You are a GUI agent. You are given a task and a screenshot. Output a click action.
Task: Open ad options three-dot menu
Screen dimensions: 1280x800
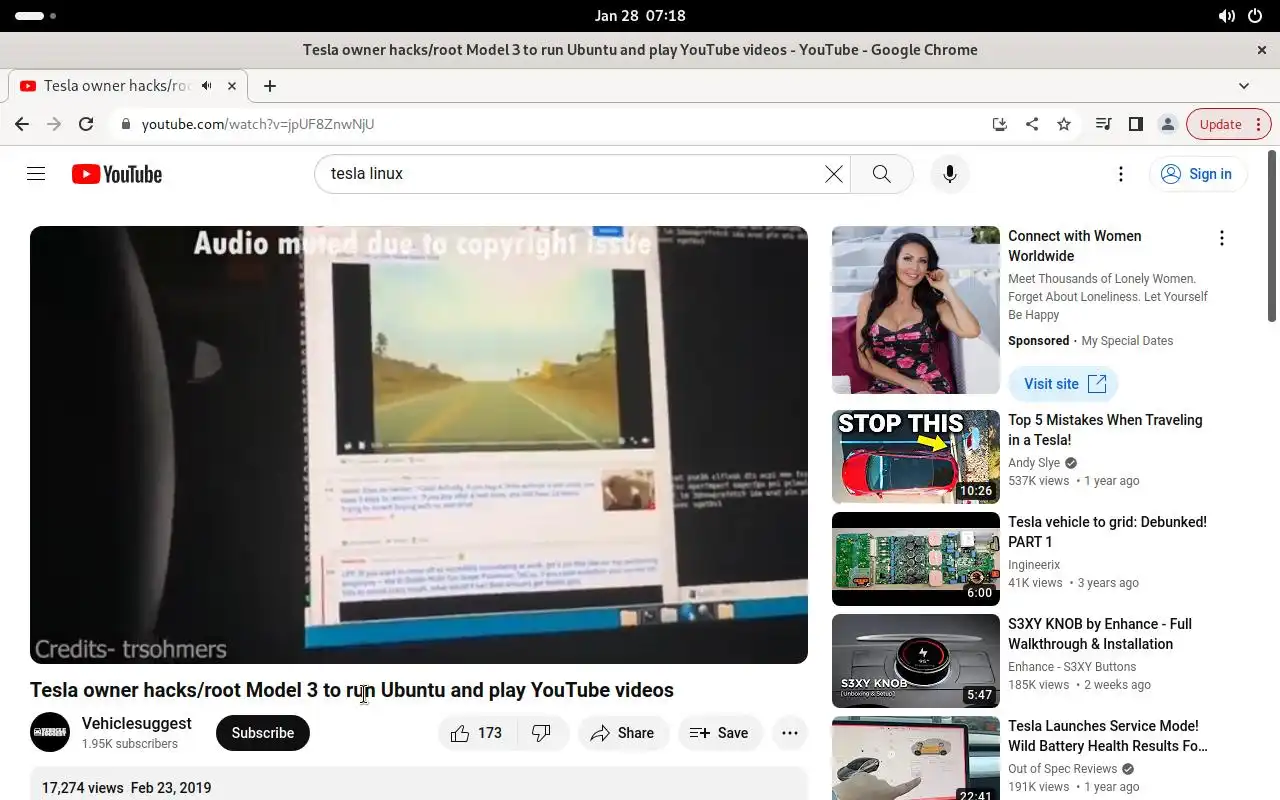point(1221,238)
